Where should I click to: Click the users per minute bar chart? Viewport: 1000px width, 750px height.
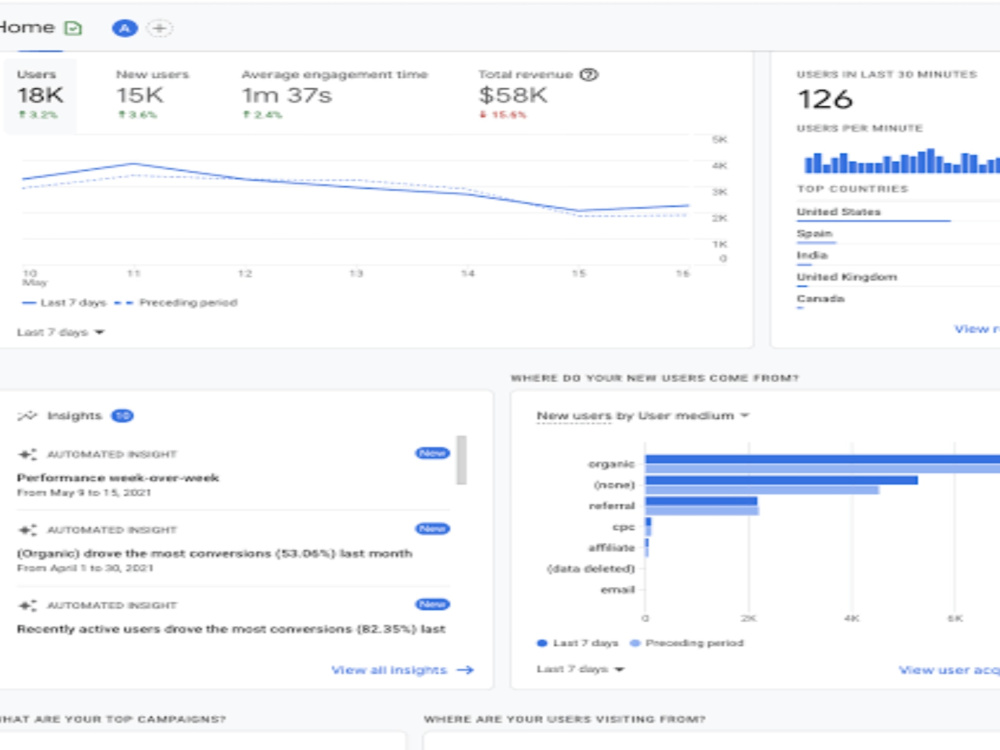(902, 161)
